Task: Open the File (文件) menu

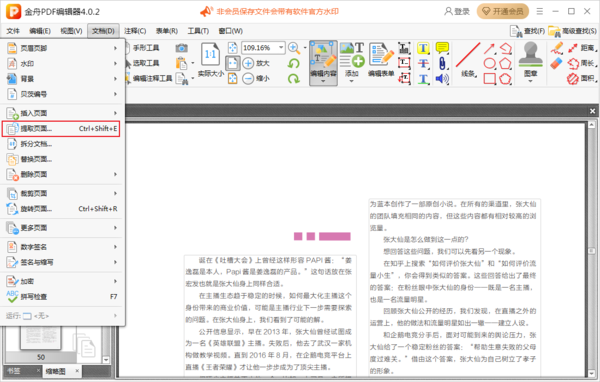Action: pos(13,31)
